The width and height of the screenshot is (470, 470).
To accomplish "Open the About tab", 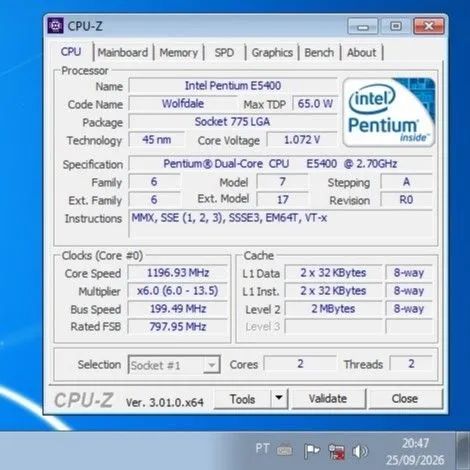I will (x=361, y=52).
